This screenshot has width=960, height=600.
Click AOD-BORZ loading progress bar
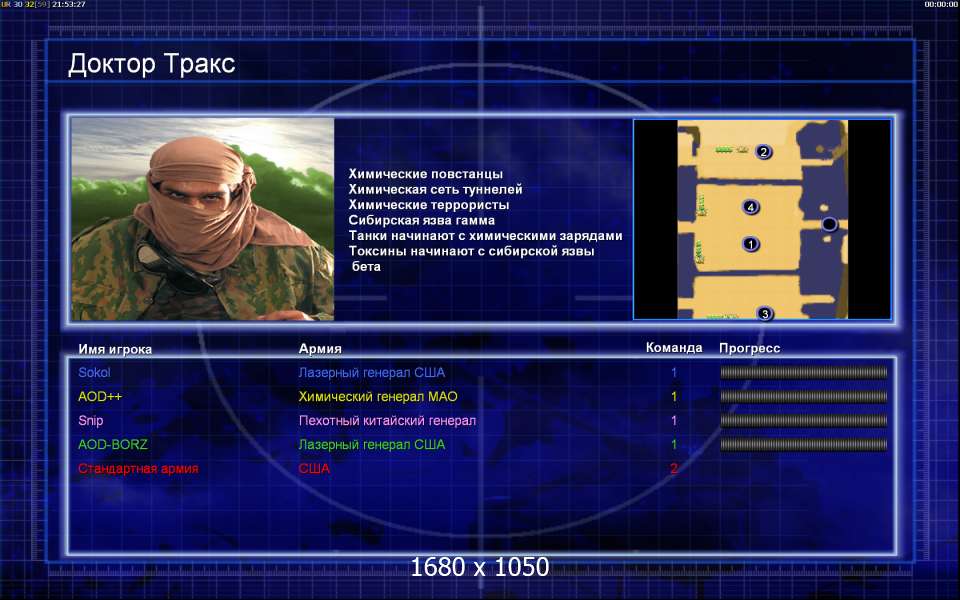coord(803,444)
